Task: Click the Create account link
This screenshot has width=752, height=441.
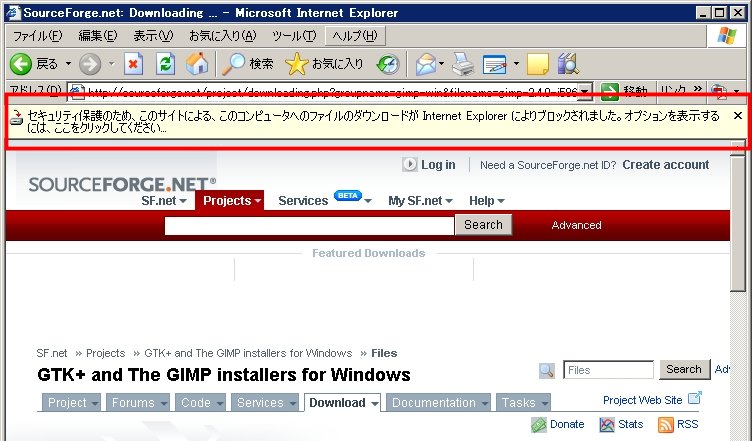Action: (x=666, y=164)
